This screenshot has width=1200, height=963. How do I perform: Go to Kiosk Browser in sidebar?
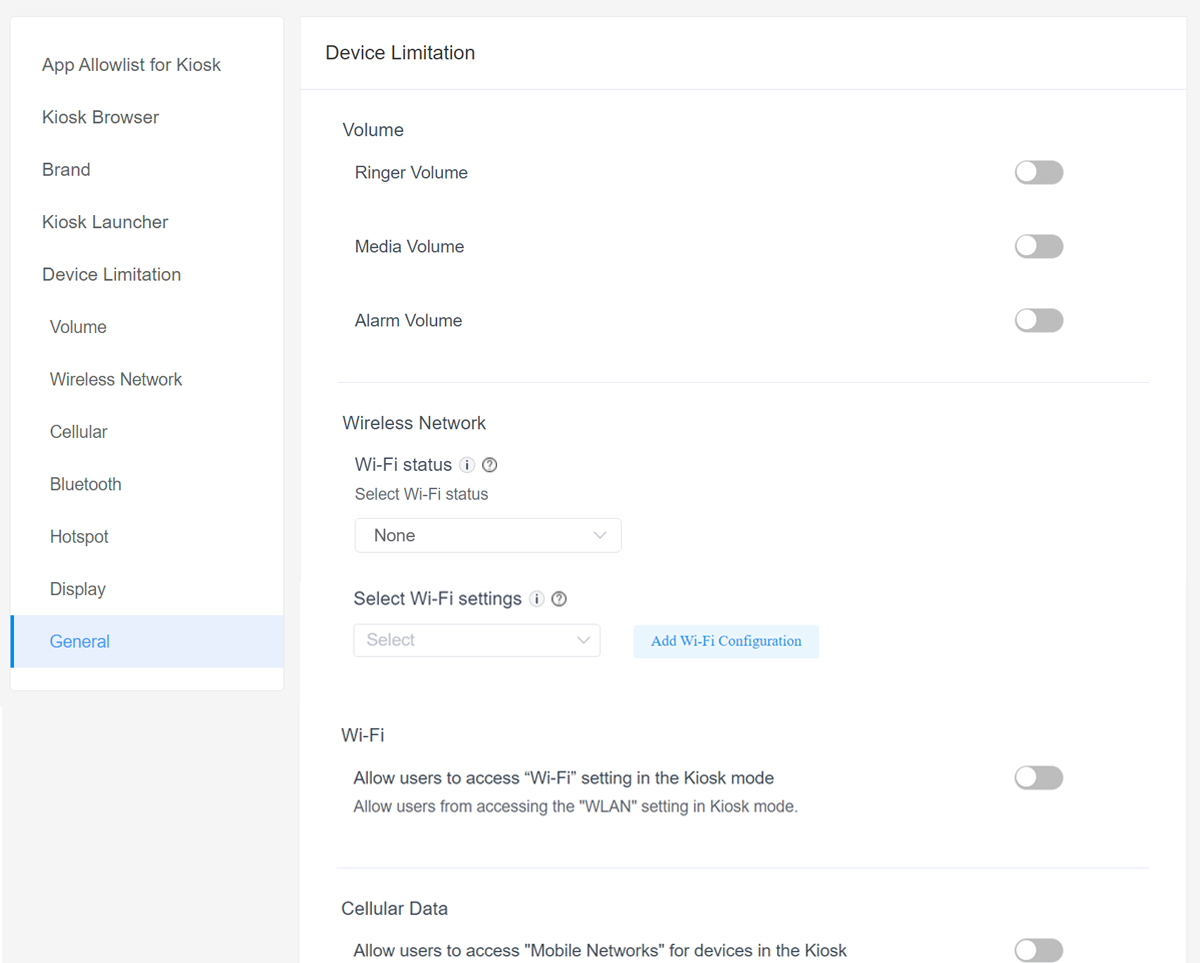(x=100, y=117)
